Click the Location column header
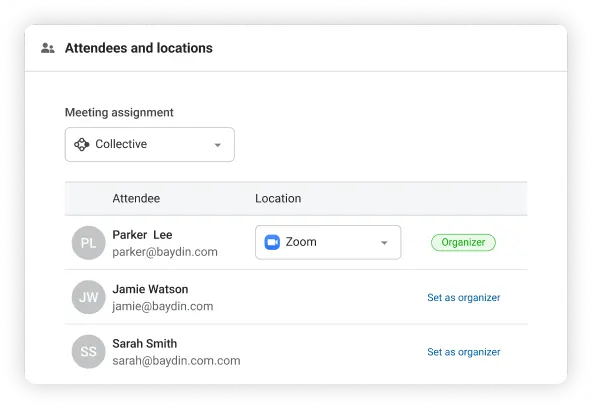 [278, 199]
